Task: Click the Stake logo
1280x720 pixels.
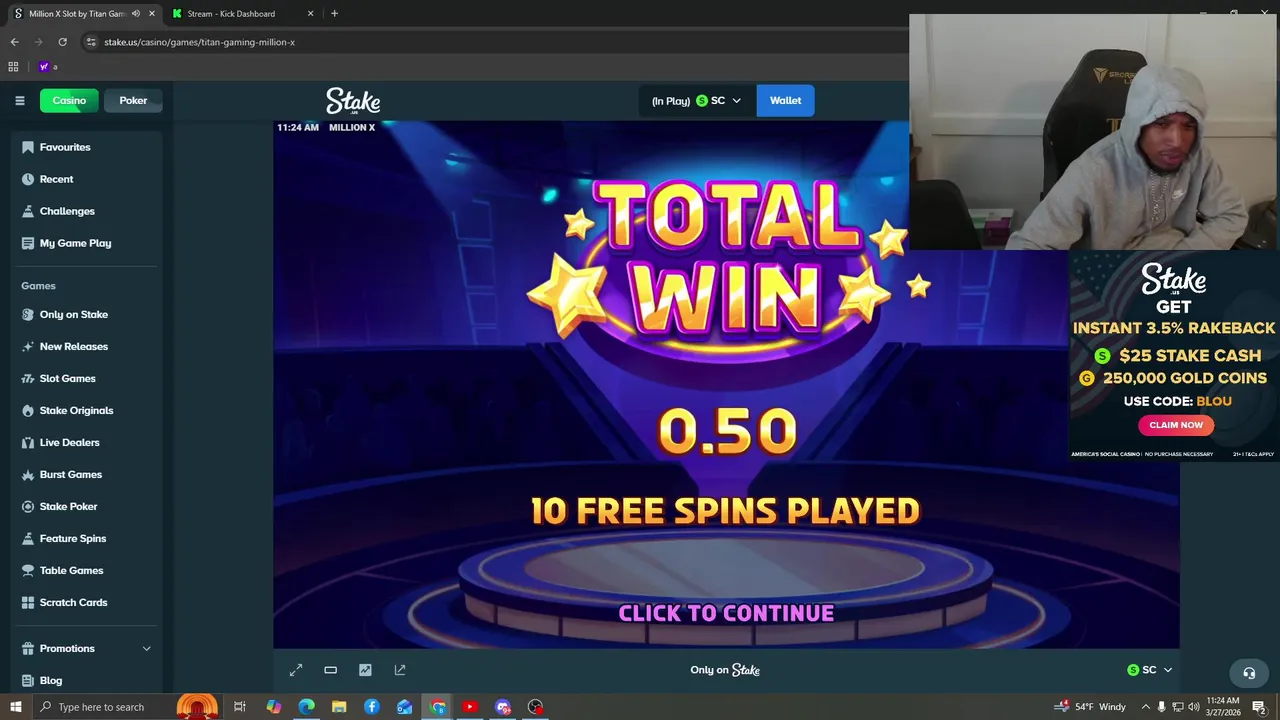Action: coord(353,101)
